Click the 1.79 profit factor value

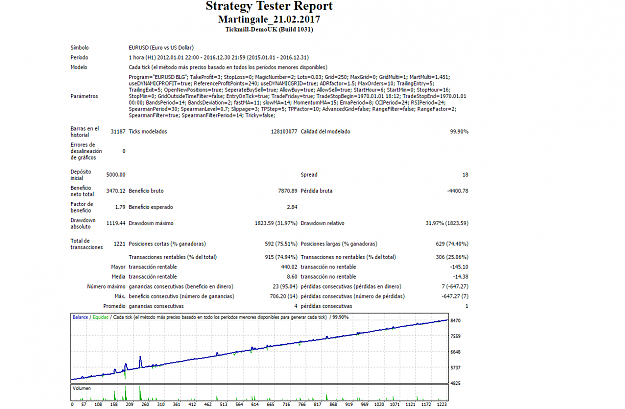[x=120, y=207]
